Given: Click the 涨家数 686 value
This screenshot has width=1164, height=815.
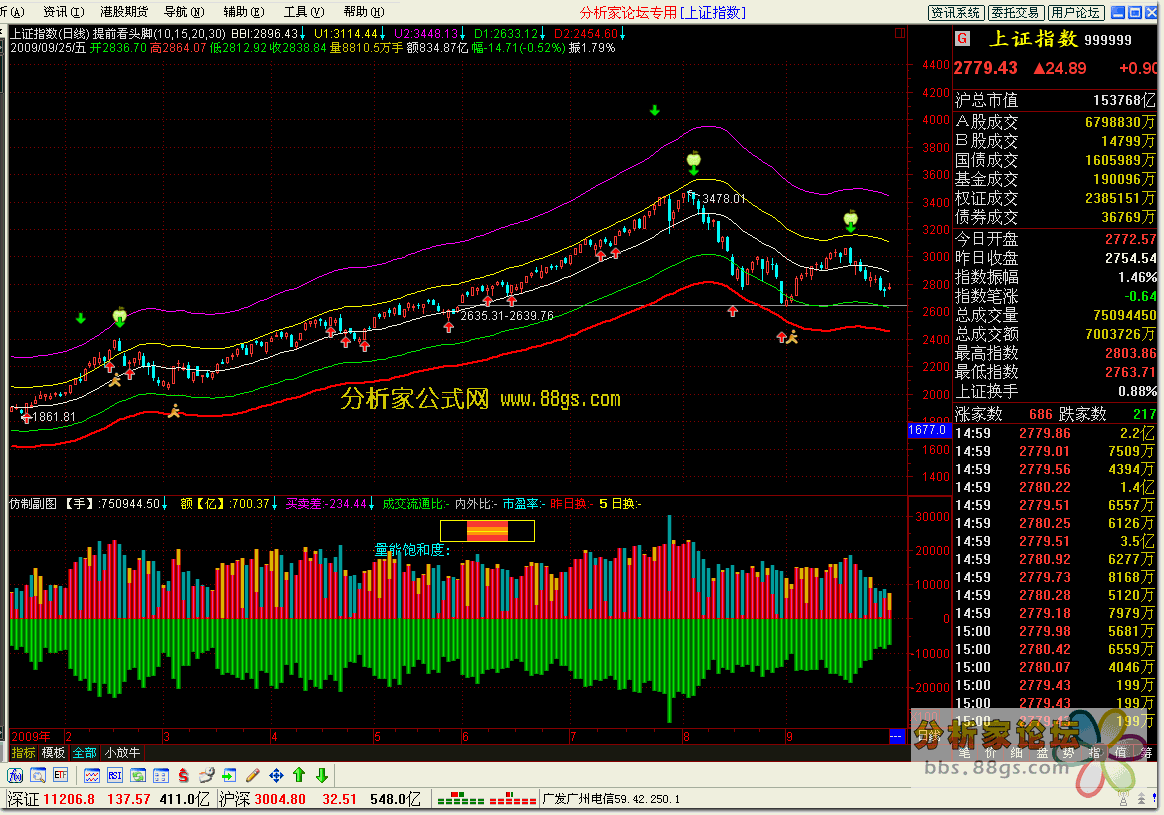Looking at the screenshot, I should point(1041,414).
